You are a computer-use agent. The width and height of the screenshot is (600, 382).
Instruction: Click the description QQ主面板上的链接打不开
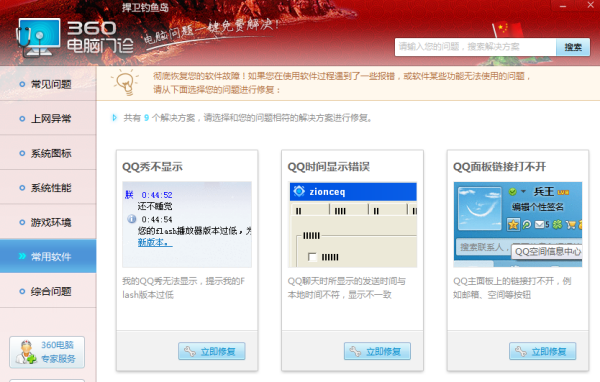[x=512, y=288]
